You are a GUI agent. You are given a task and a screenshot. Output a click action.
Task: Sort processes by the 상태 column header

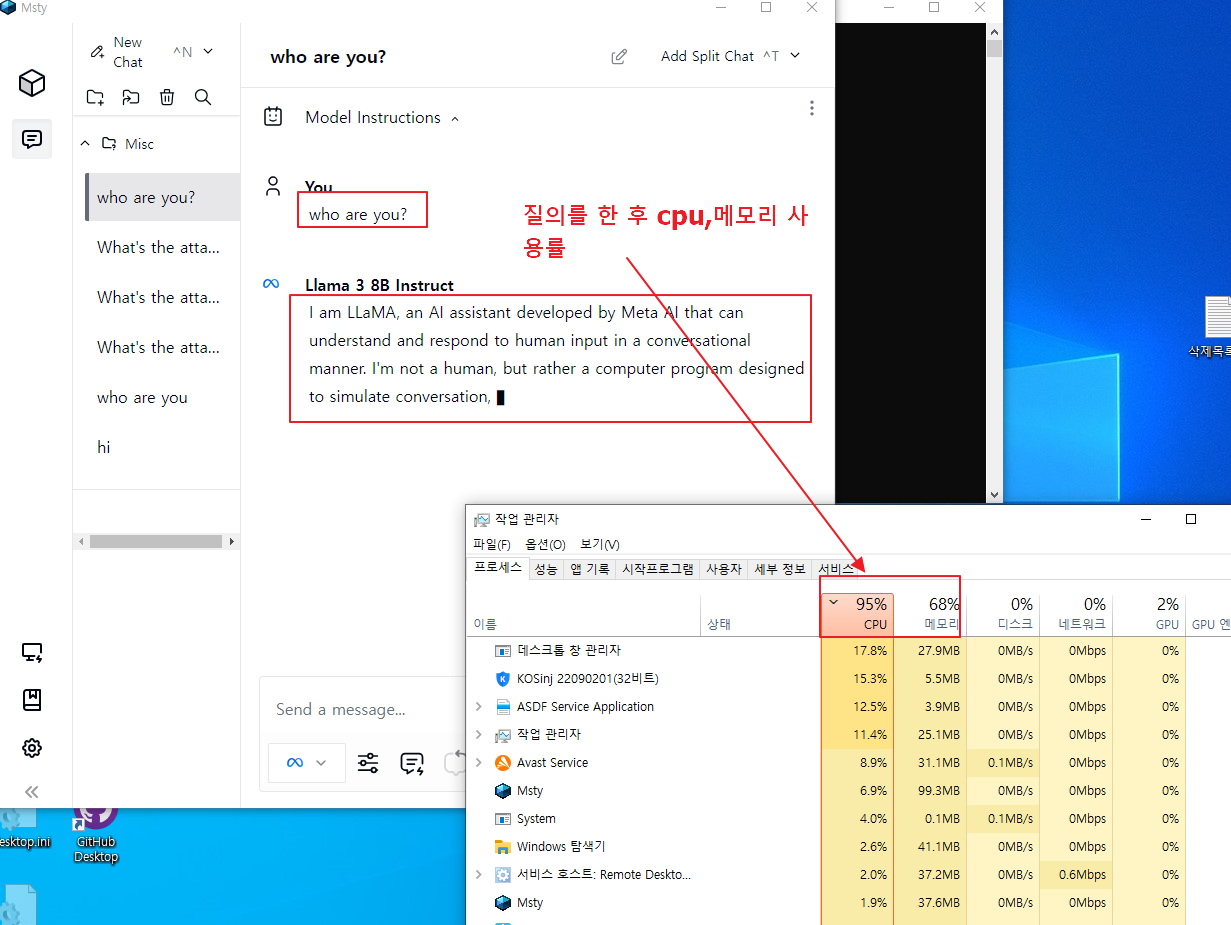point(761,614)
